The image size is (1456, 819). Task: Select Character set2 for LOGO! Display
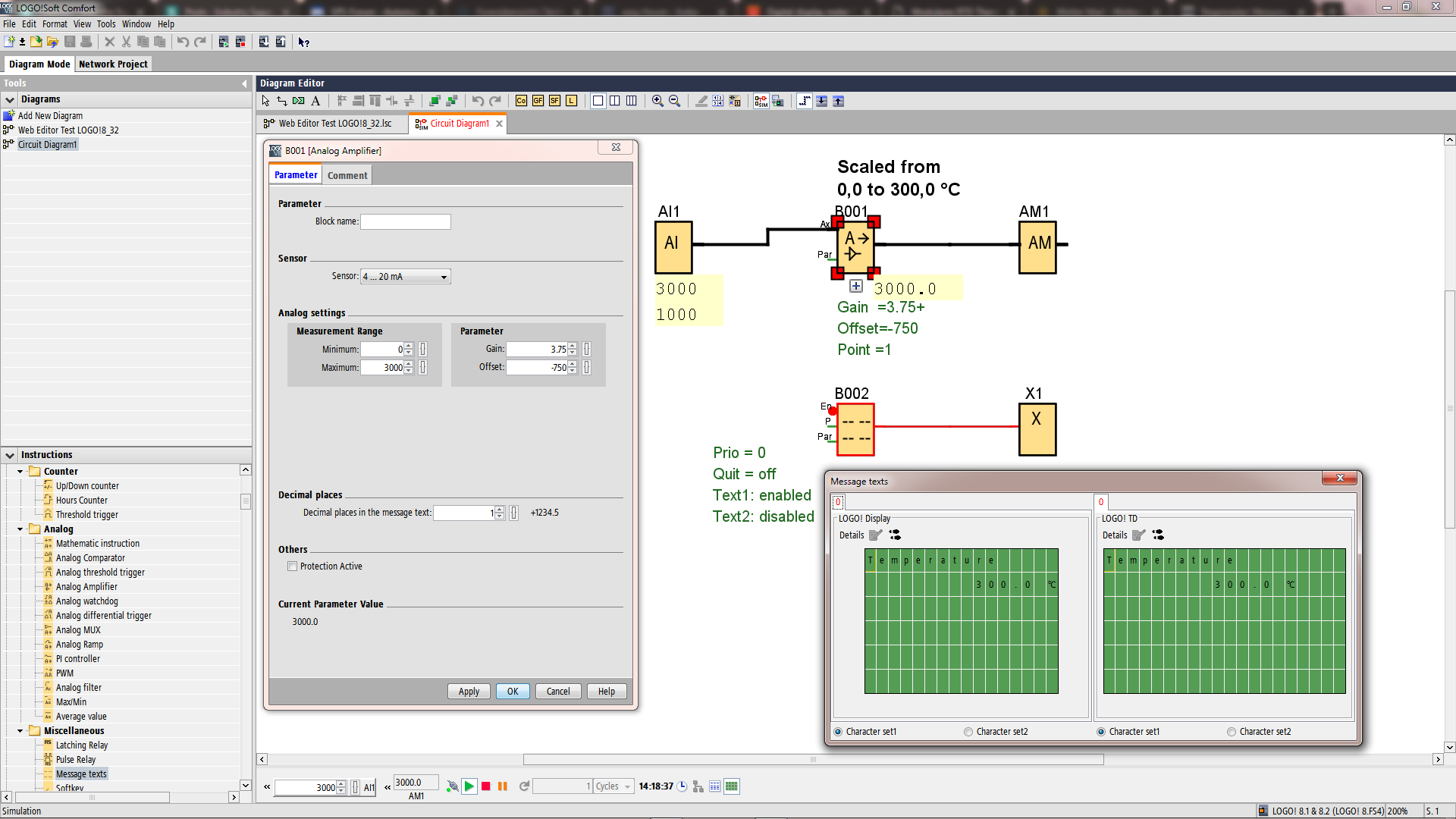point(968,732)
